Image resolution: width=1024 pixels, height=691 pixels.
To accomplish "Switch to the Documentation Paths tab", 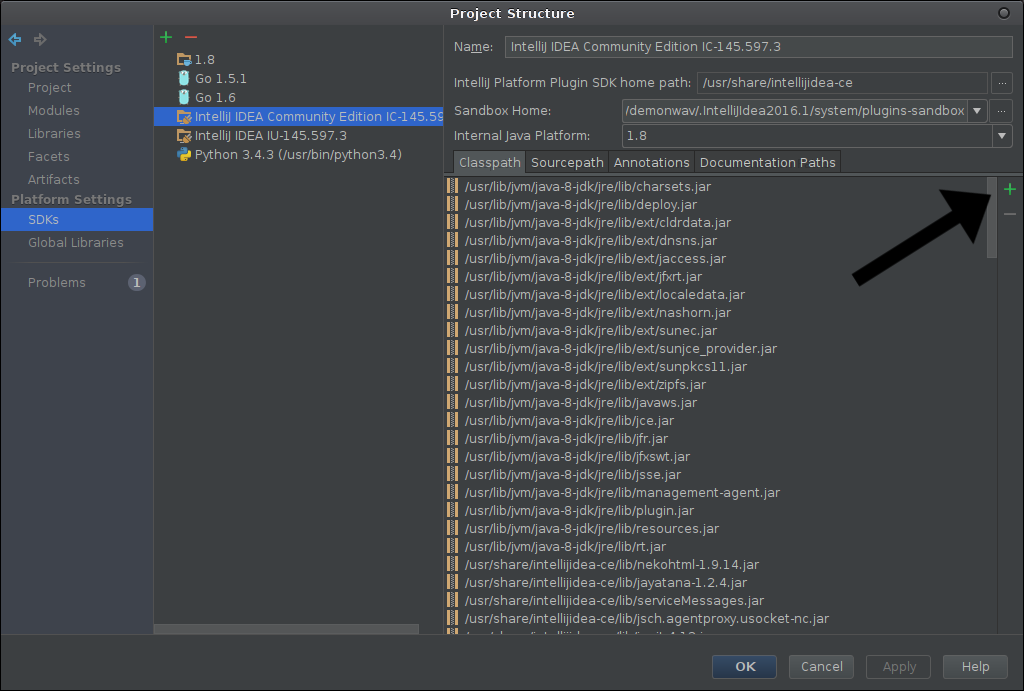I will click(x=767, y=163).
